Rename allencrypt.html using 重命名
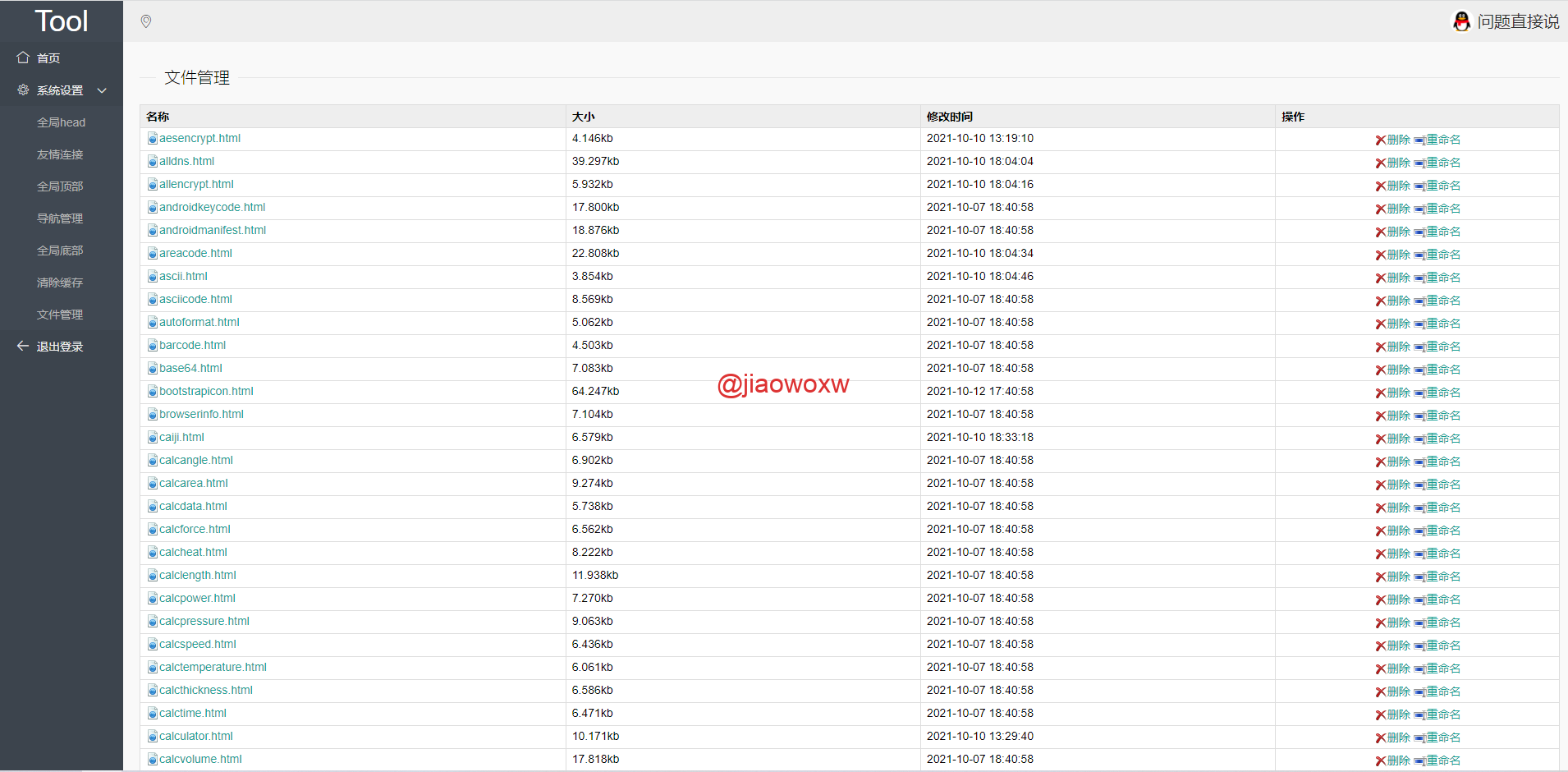Viewport: 1568px width, 772px height. [x=1437, y=186]
